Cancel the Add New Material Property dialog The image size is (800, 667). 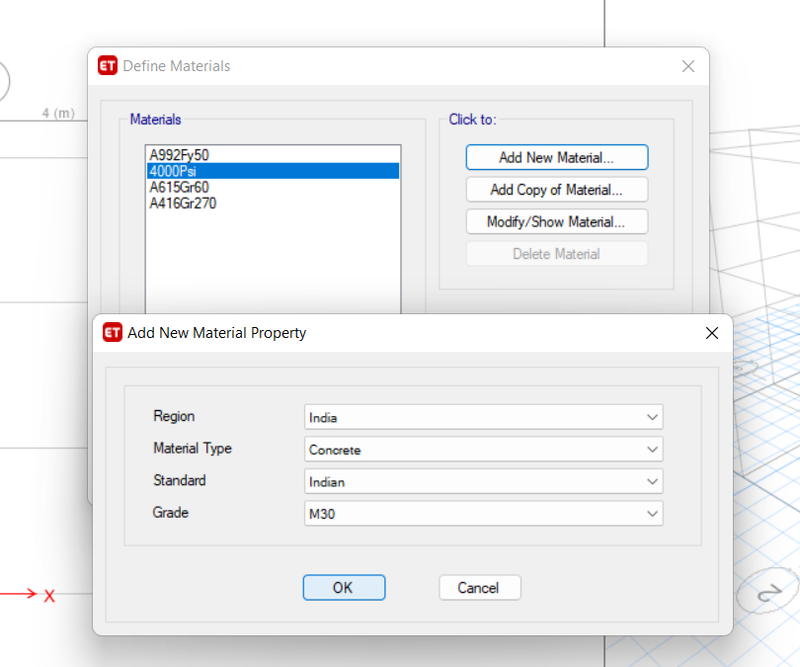(x=480, y=588)
